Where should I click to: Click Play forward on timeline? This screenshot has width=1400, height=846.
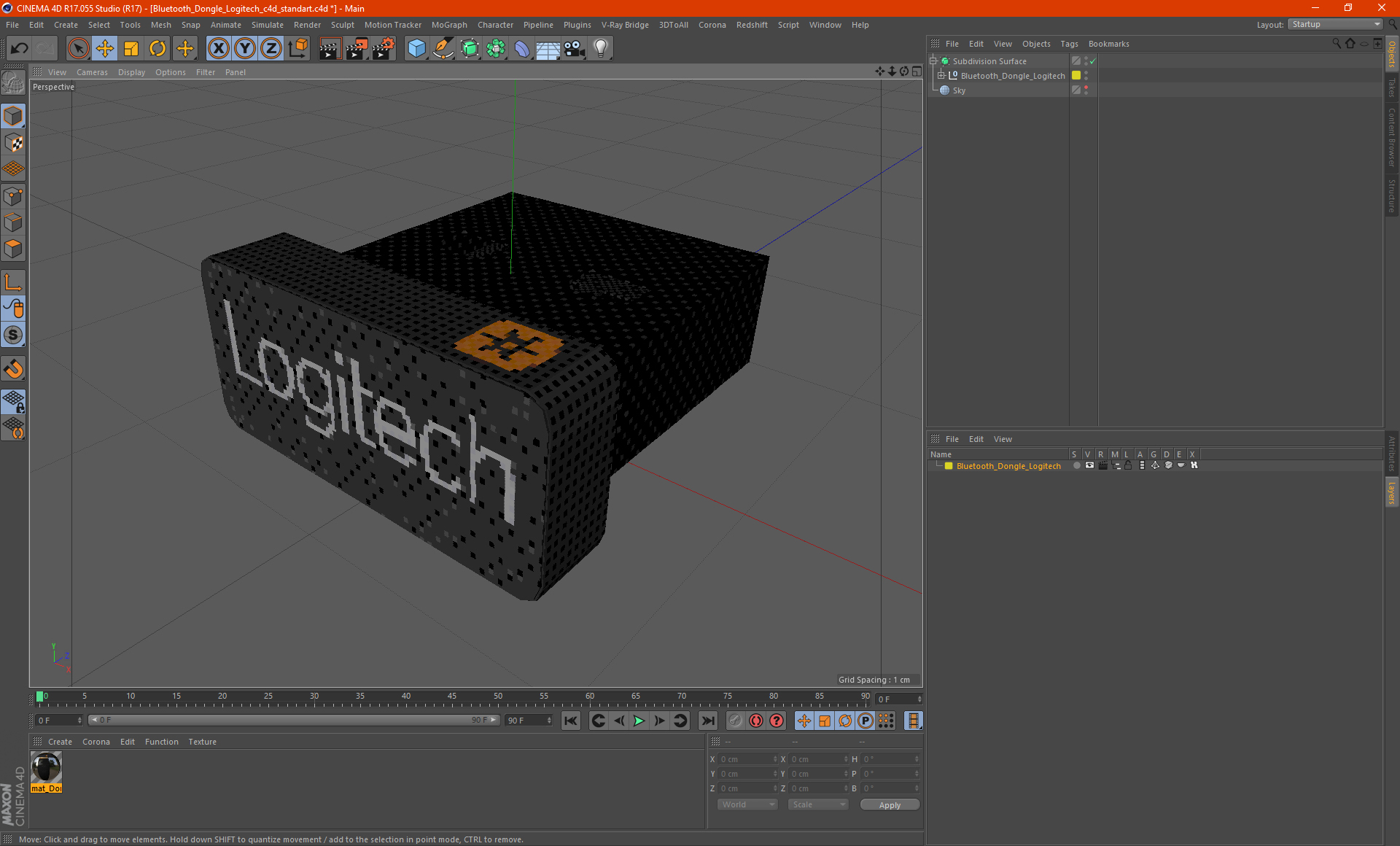(x=639, y=721)
